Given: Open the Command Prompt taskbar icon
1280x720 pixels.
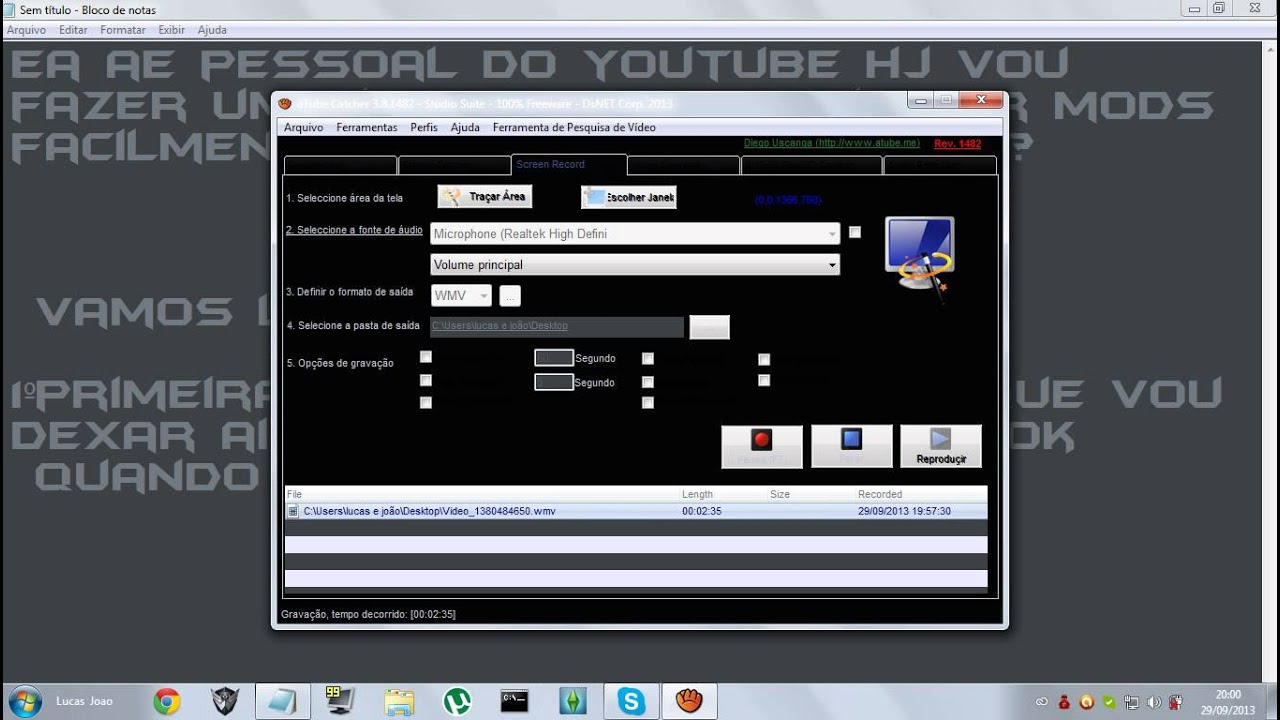Looking at the screenshot, I should pyautogui.click(x=514, y=701).
